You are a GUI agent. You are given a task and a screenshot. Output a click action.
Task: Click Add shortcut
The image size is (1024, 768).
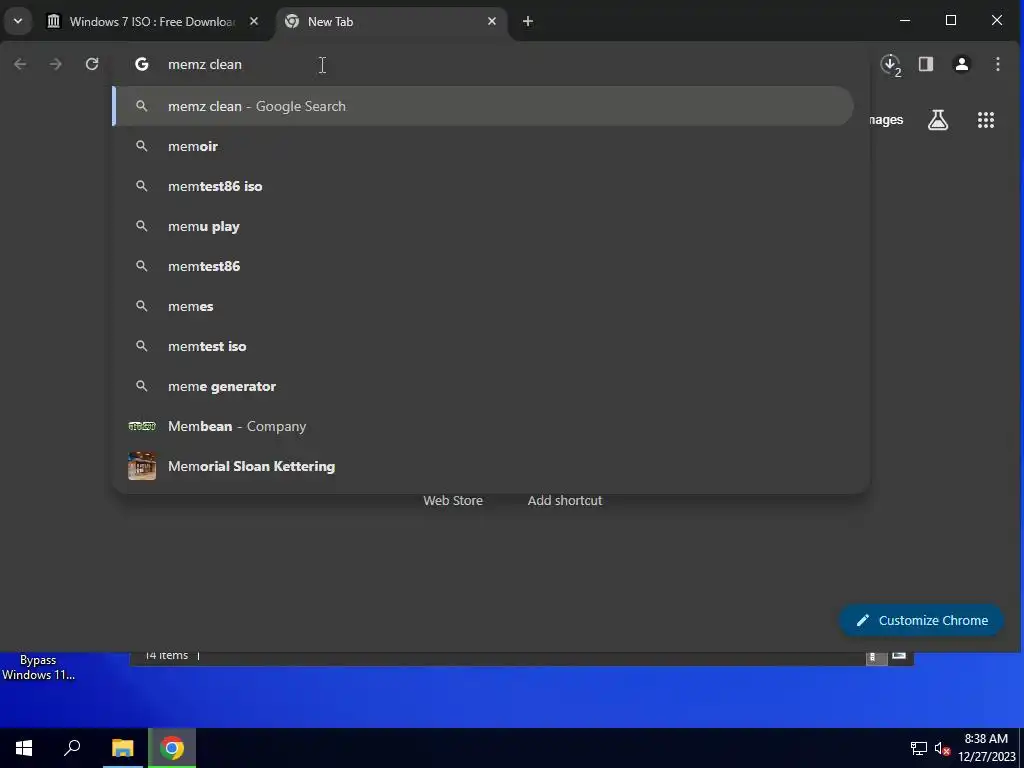565,500
